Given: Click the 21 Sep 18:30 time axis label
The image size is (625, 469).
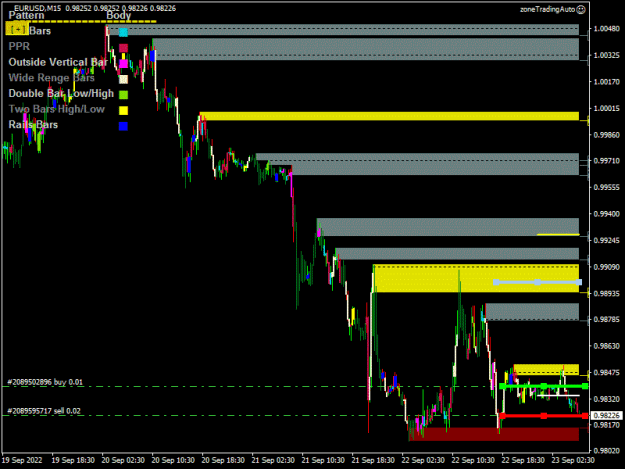Looking at the screenshot, I should tap(373, 460).
